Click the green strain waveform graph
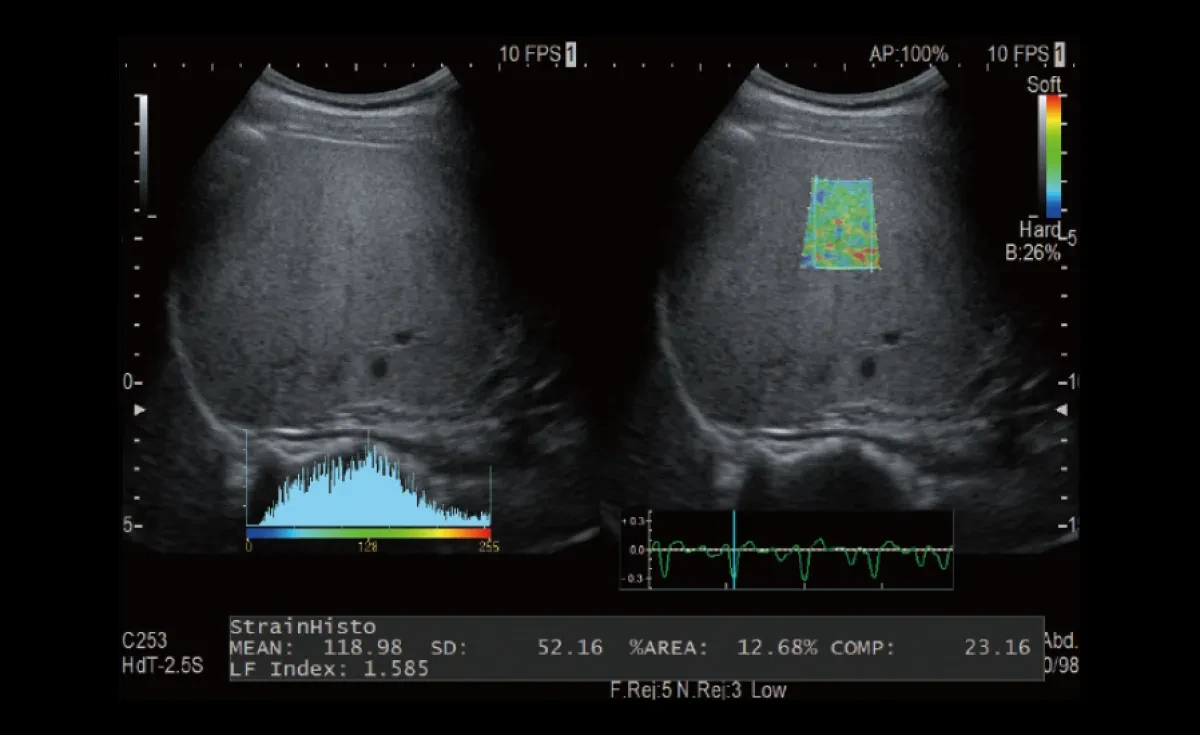Image resolution: width=1200 pixels, height=735 pixels. click(787, 549)
